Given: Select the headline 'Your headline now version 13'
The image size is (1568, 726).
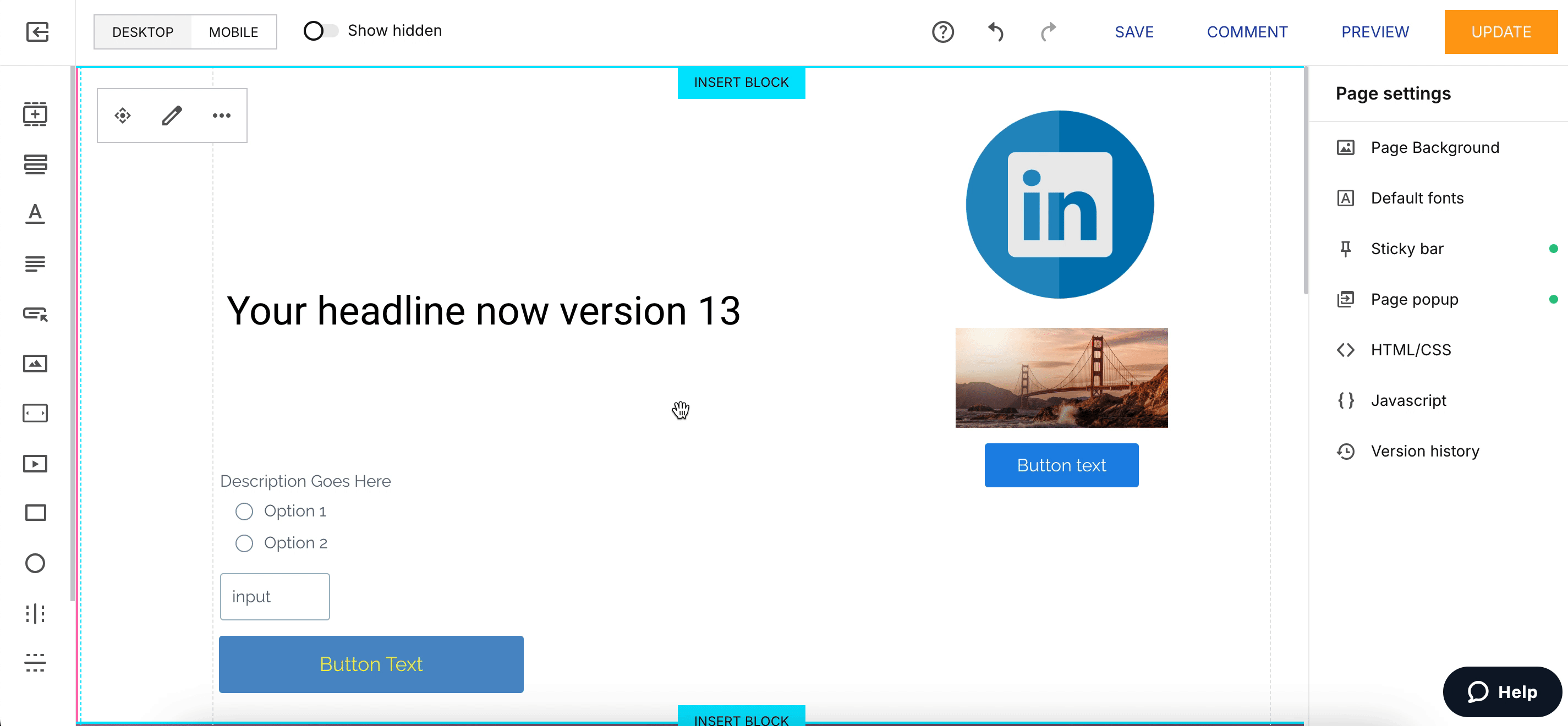Looking at the screenshot, I should tap(483, 311).
